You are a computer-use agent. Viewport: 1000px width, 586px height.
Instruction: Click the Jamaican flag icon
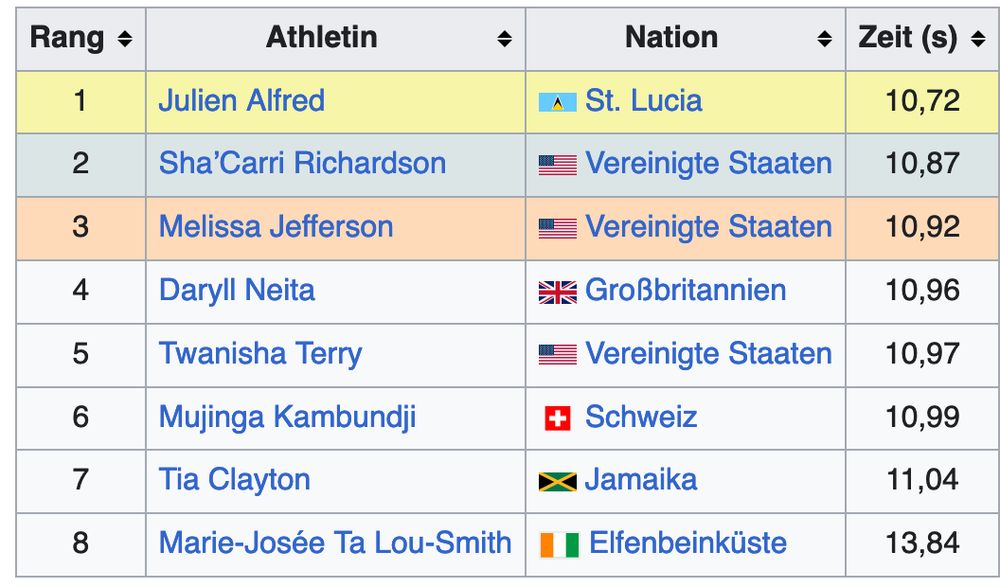(x=557, y=481)
